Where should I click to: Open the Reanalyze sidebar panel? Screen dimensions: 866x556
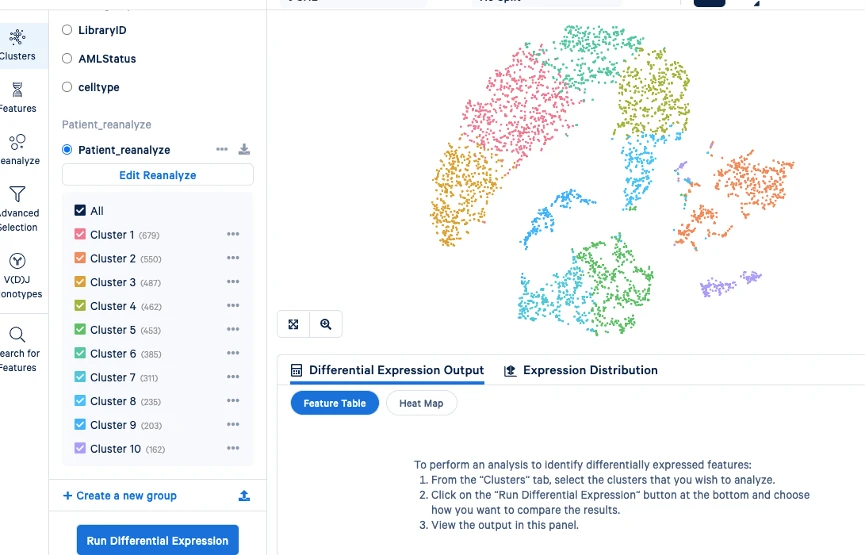[17, 149]
